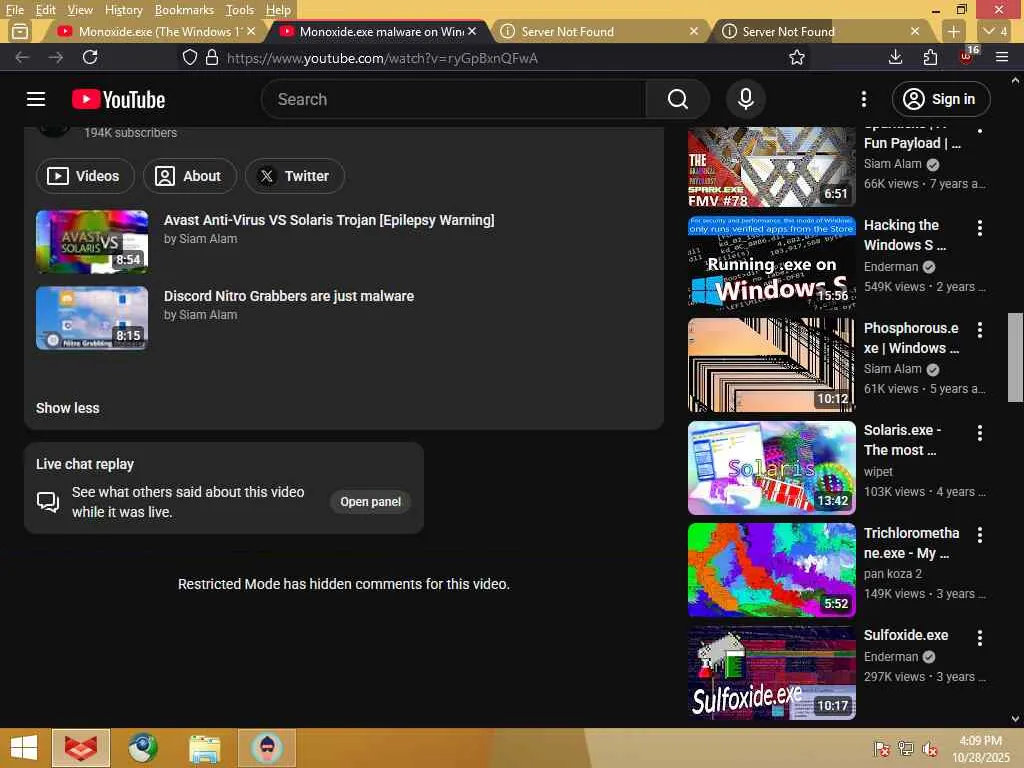Open tracking protection shield icon
Image resolution: width=1024 pixels, height=768 pixels.
(x=189, y=57)
